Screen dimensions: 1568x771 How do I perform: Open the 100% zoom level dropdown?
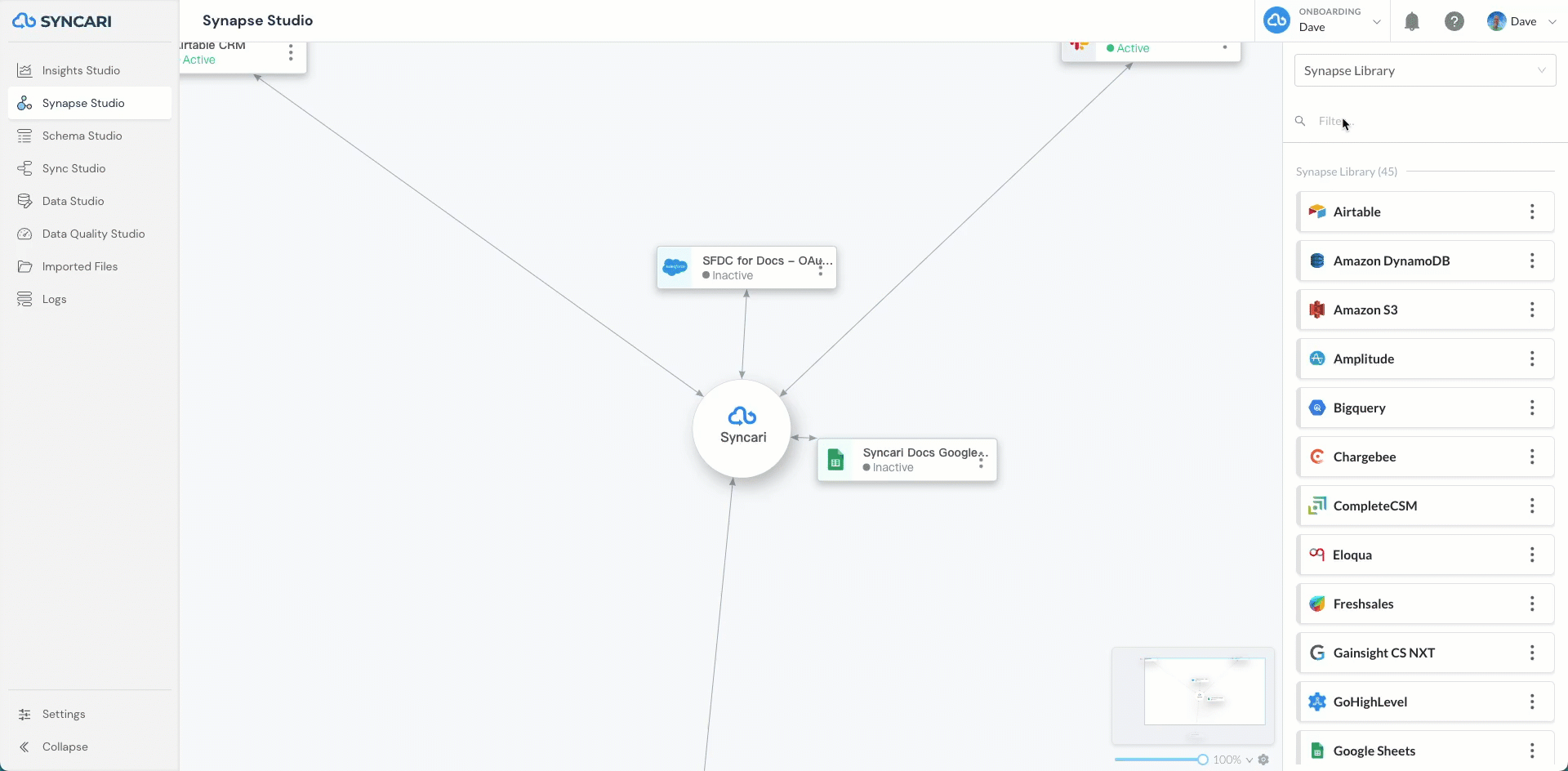pyautogui.click(x=1233, y=760)
